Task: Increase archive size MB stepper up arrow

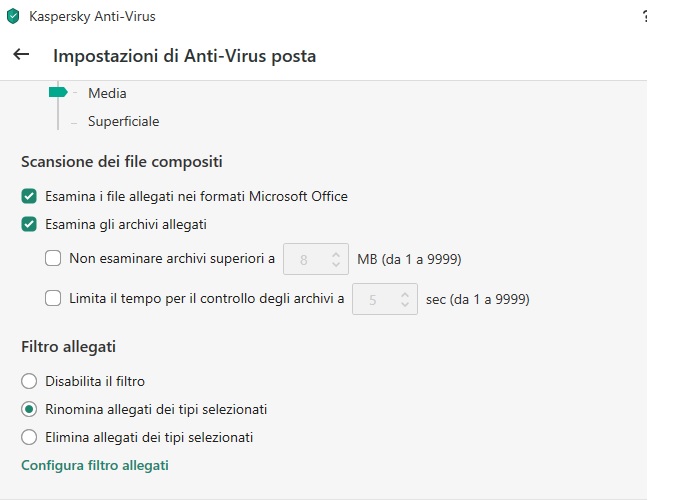Action: tap(336, 254)
